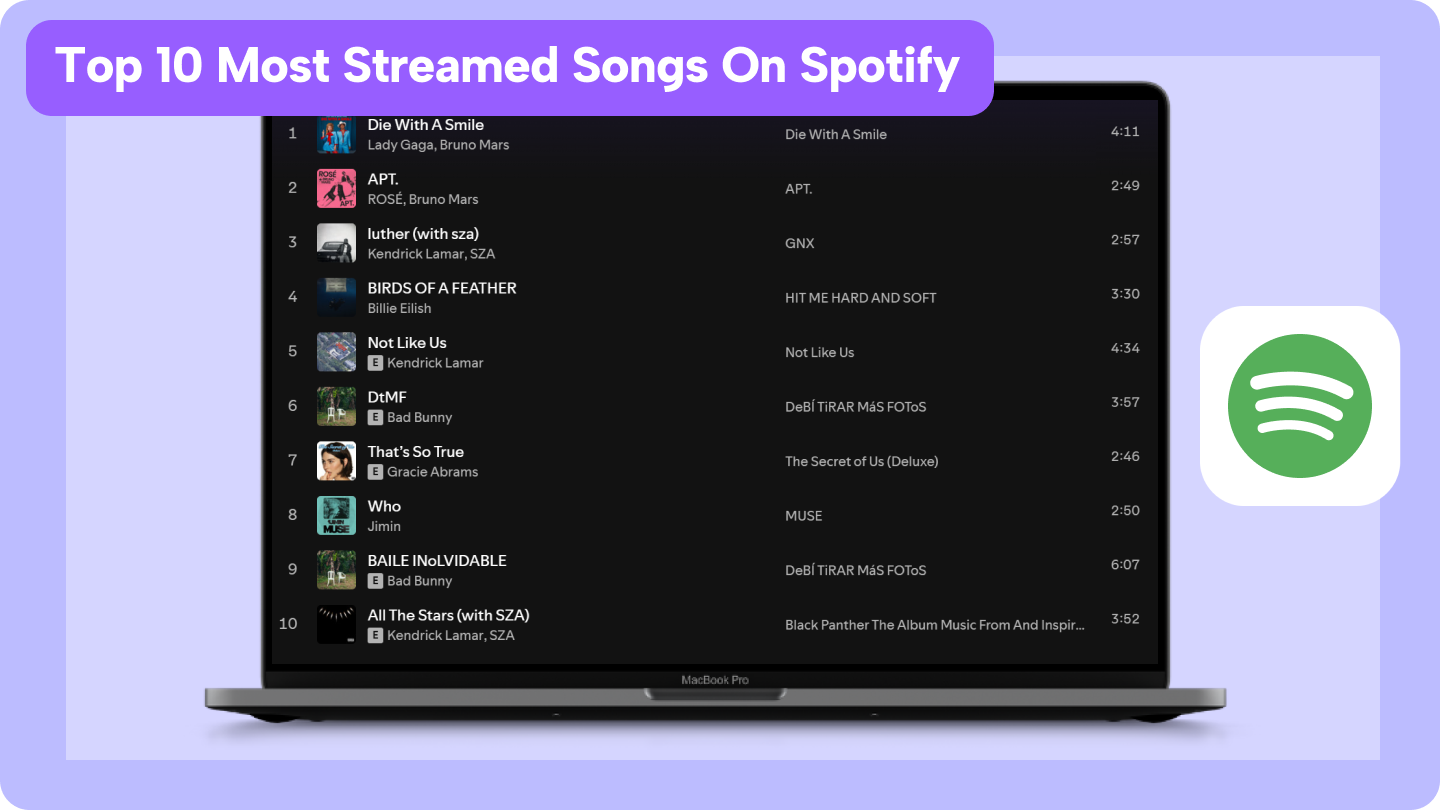Click the DtMF album artwork
This screenshot has height=810, width=1440.
pyautogui.click(x=336, y=406)
